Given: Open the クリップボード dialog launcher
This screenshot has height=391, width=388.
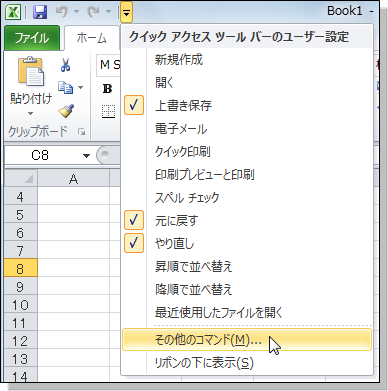Looking at the screenshot, I should 81,132.
